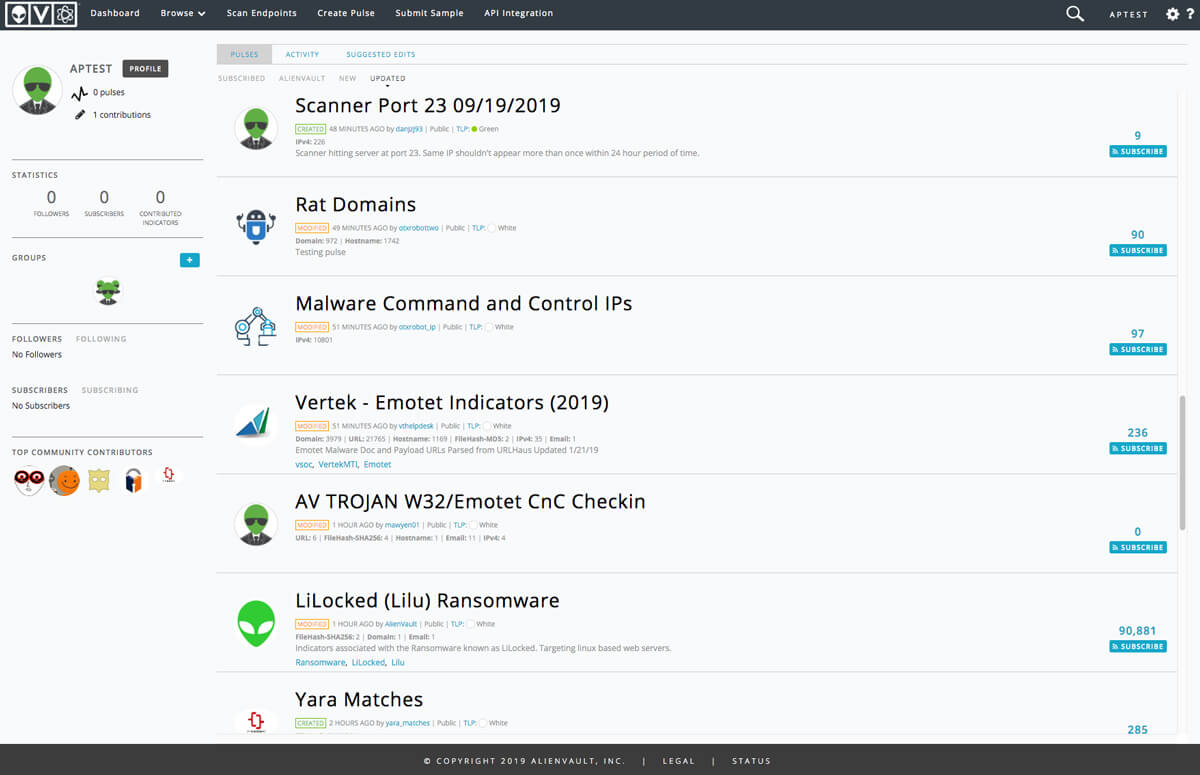Viewport: 1200px width, 775px height.
Task: Click the red yara contributor avatar
Action: coord(168,476)
